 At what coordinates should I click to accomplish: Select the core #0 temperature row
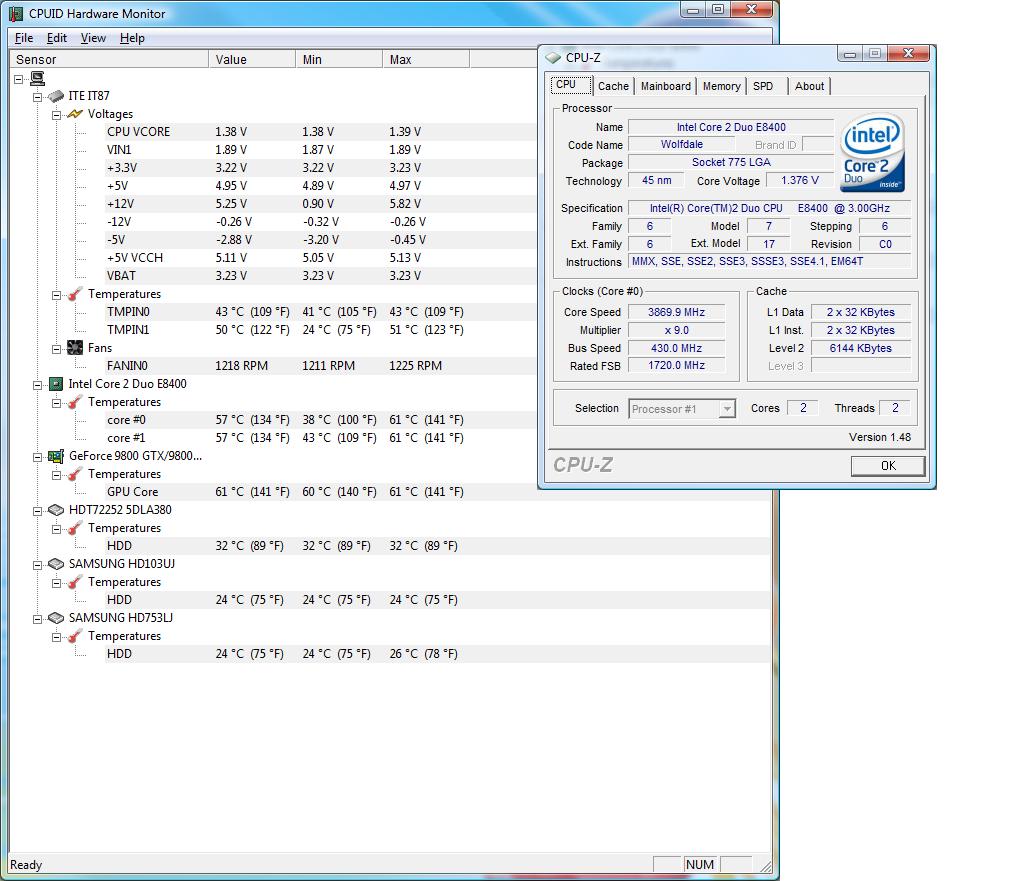point(320,420)
